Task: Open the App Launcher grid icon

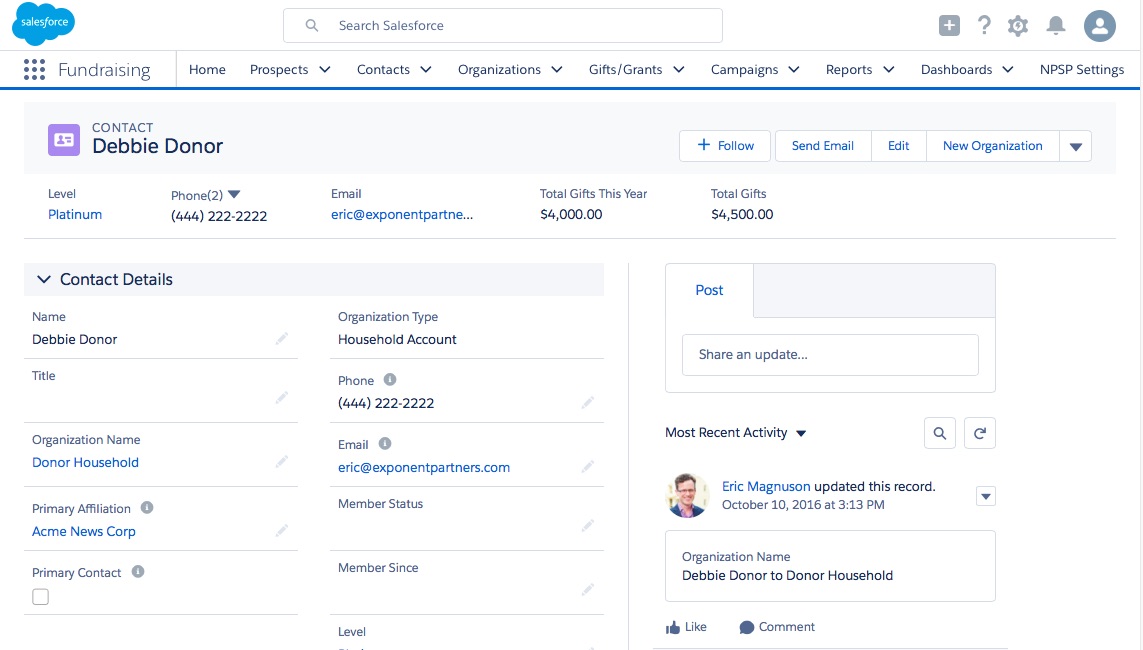Action: click(34, 69)
